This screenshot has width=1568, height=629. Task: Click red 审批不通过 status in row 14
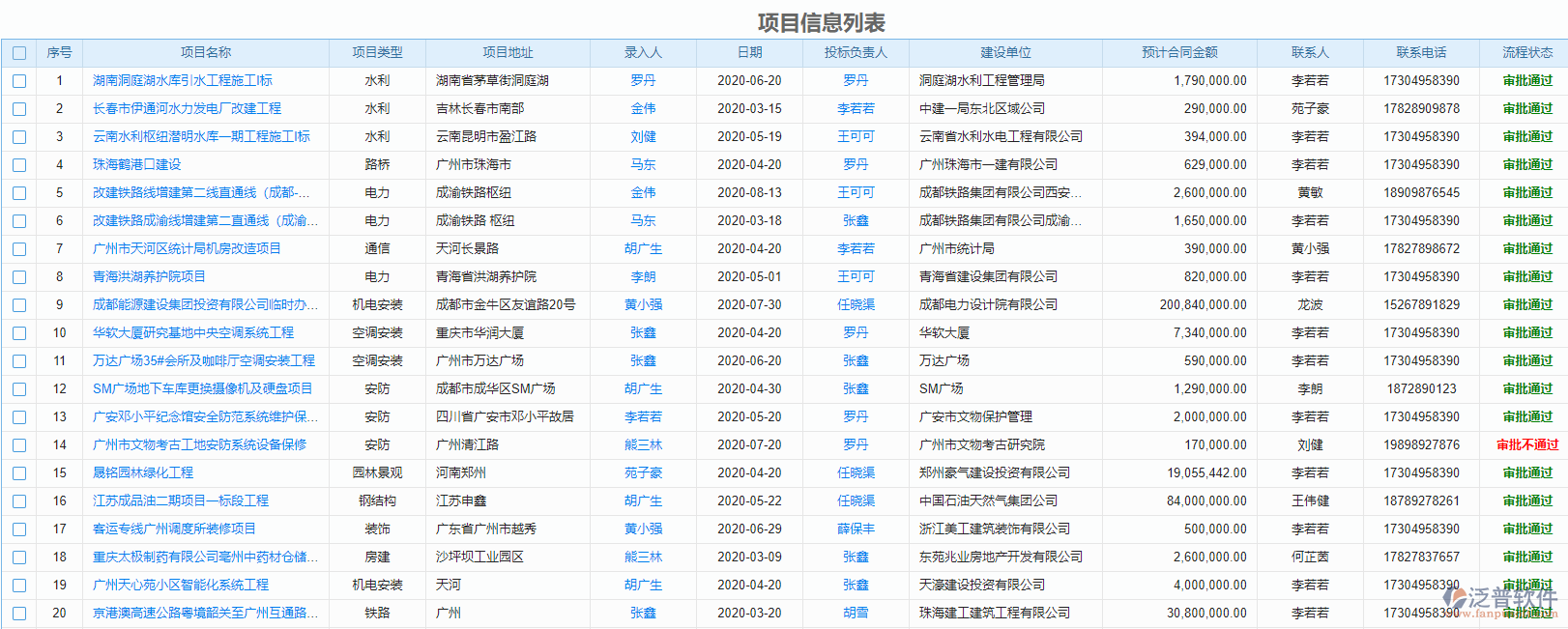[x=1527, y=445]
